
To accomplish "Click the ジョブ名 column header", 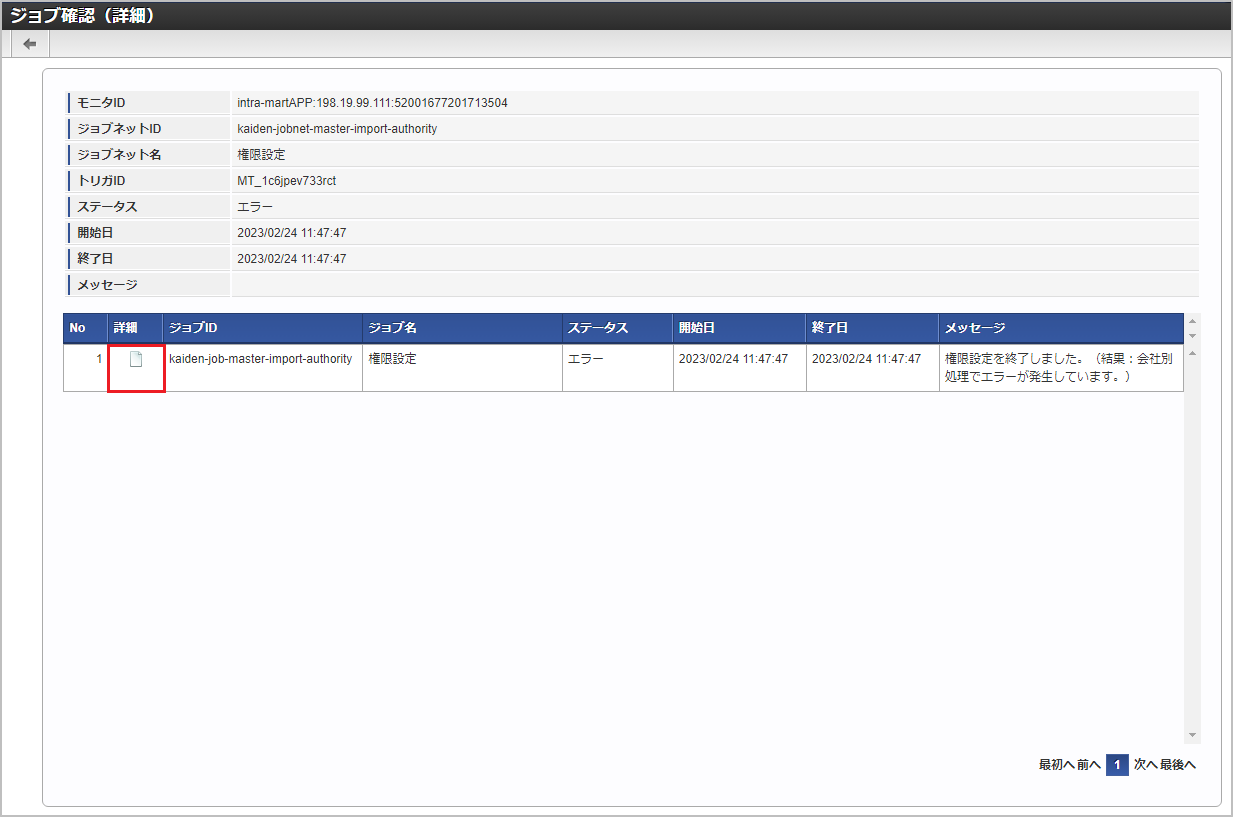I will click(x=462, y=328).
